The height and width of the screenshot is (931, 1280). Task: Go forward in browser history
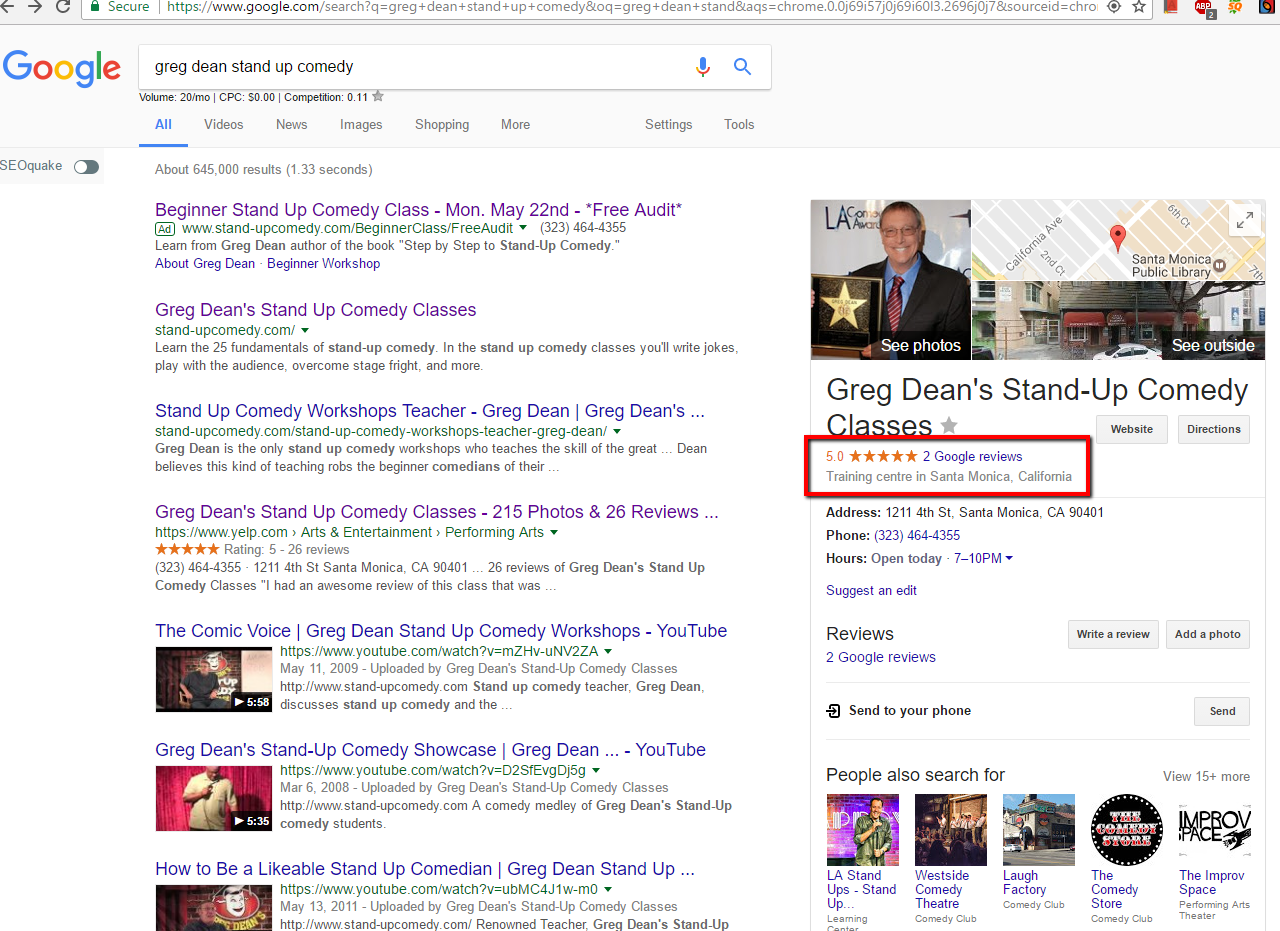[33, 7]
